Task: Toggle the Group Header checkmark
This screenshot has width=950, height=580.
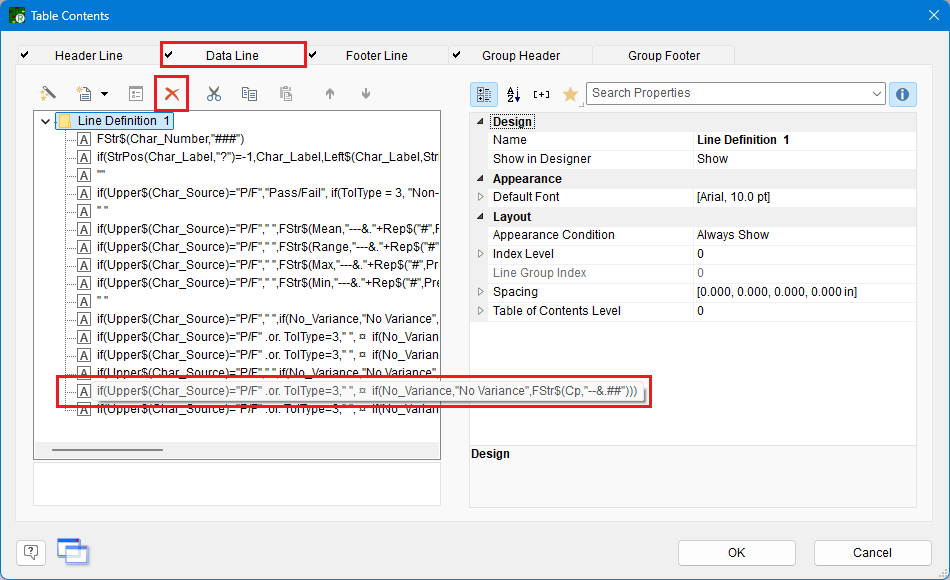Action: (456, 55)
